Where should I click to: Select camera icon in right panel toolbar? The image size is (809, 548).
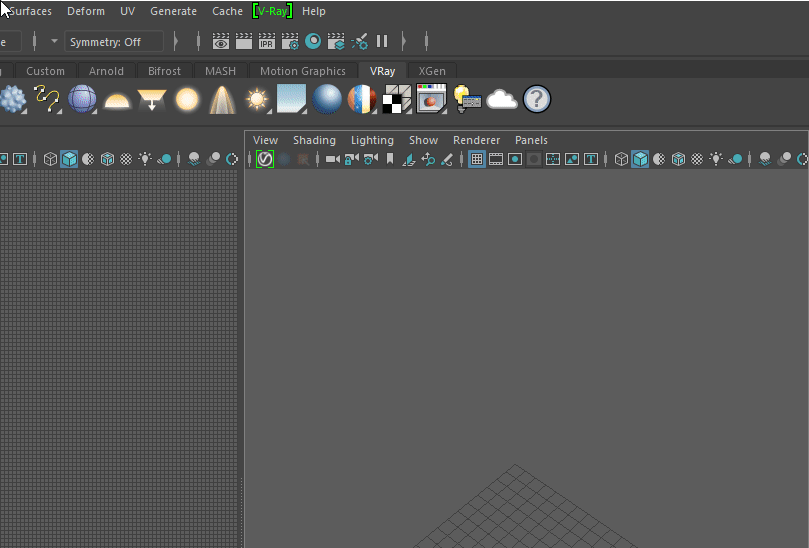(333, 159)
